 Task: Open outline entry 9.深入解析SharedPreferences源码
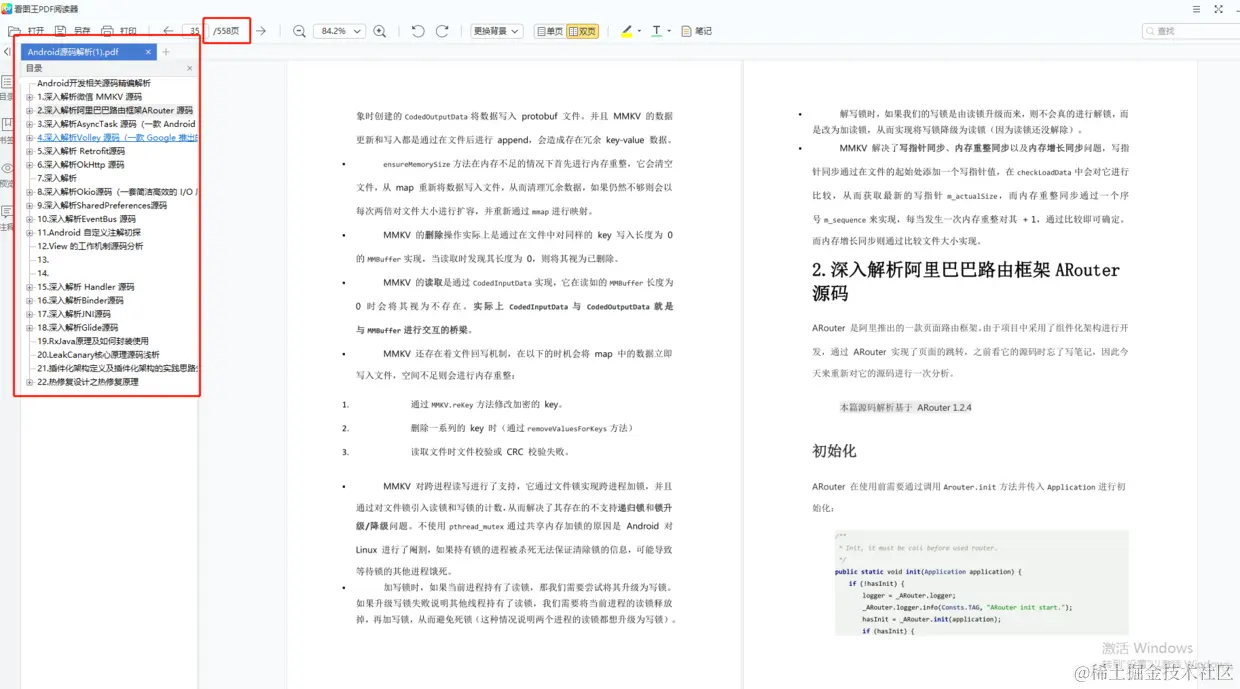coord(102,205)
